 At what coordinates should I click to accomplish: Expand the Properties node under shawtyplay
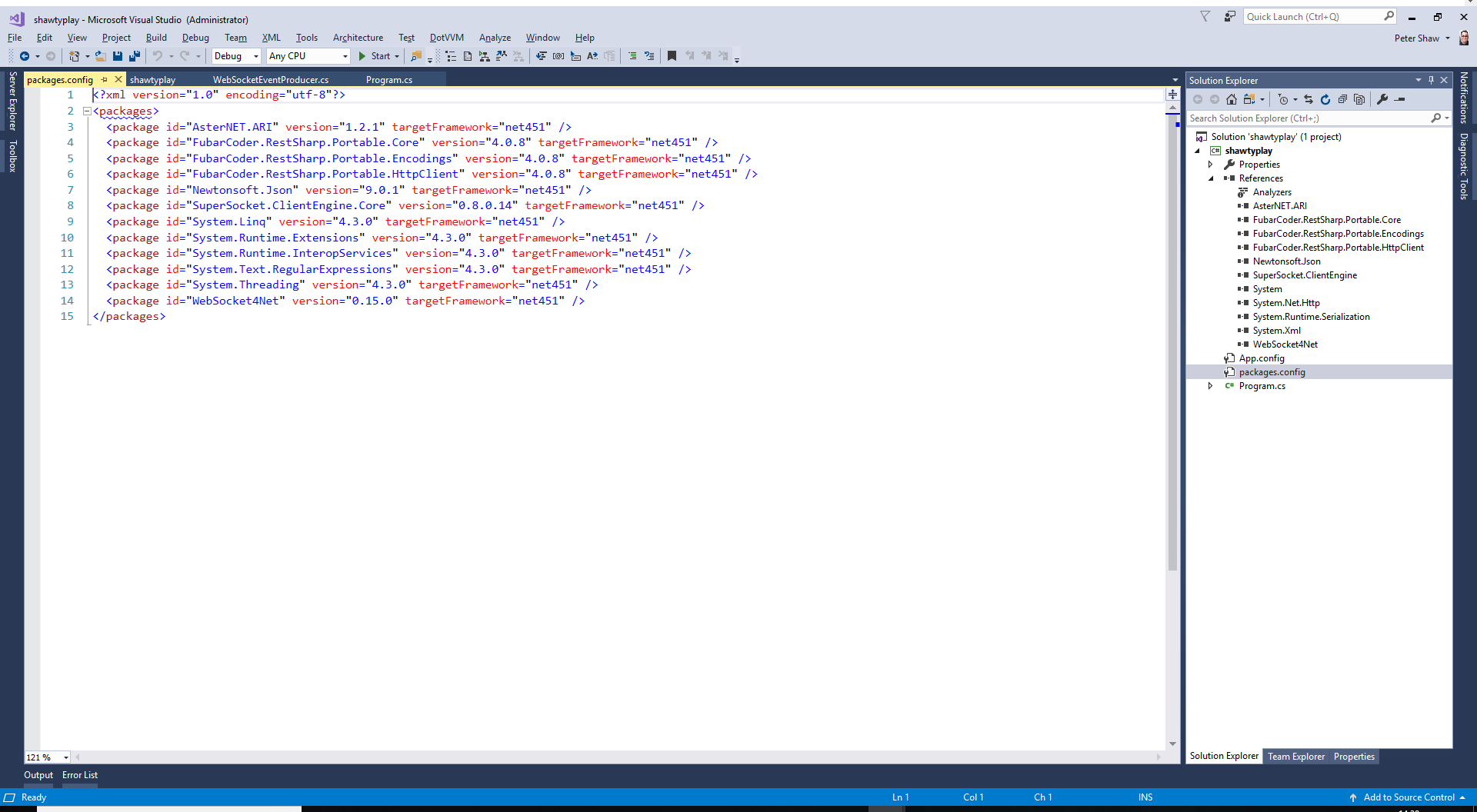(x=1212, y=164)
